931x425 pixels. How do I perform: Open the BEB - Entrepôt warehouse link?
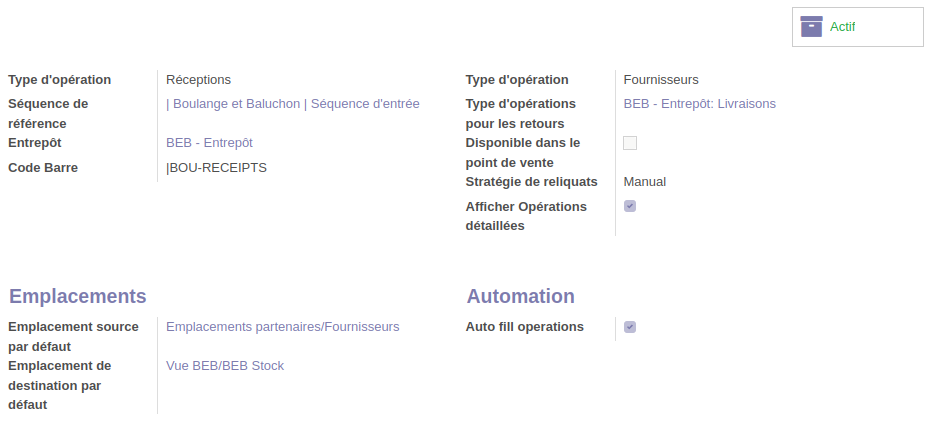point(209,143)
